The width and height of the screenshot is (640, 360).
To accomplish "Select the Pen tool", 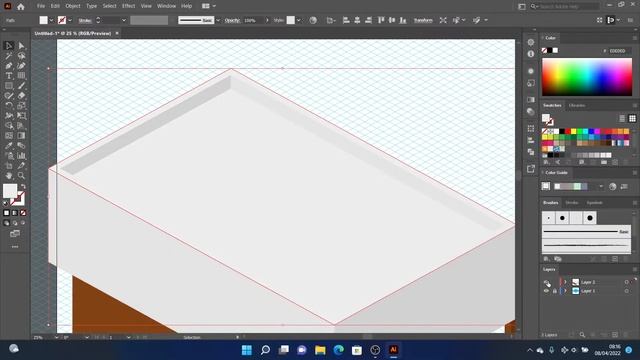I will 9,66.
